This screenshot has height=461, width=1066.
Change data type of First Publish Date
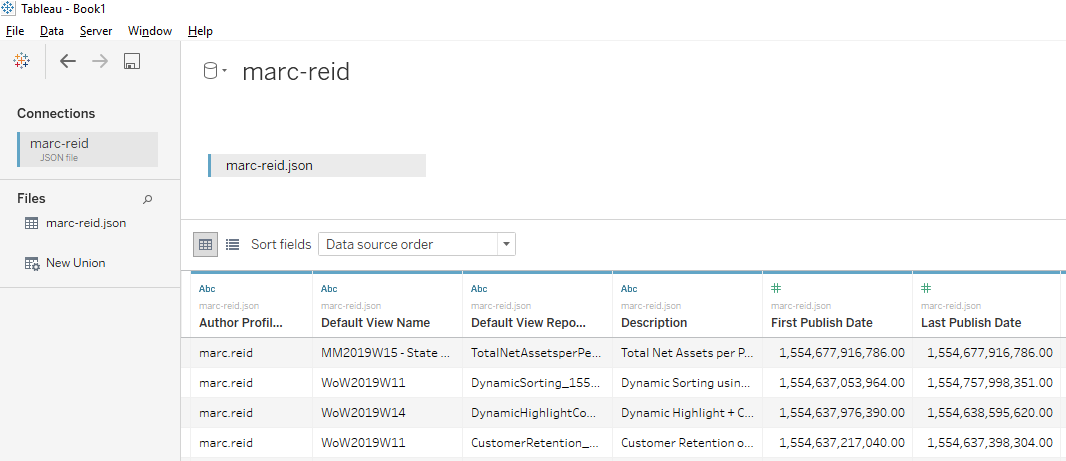(x=776, y=288)
